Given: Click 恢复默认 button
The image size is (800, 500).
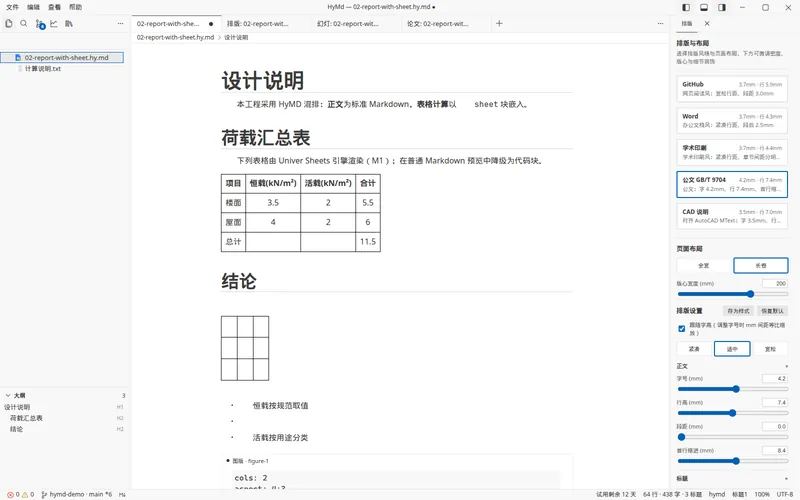Looking at the screenshot, I should [x=772, y=311].
